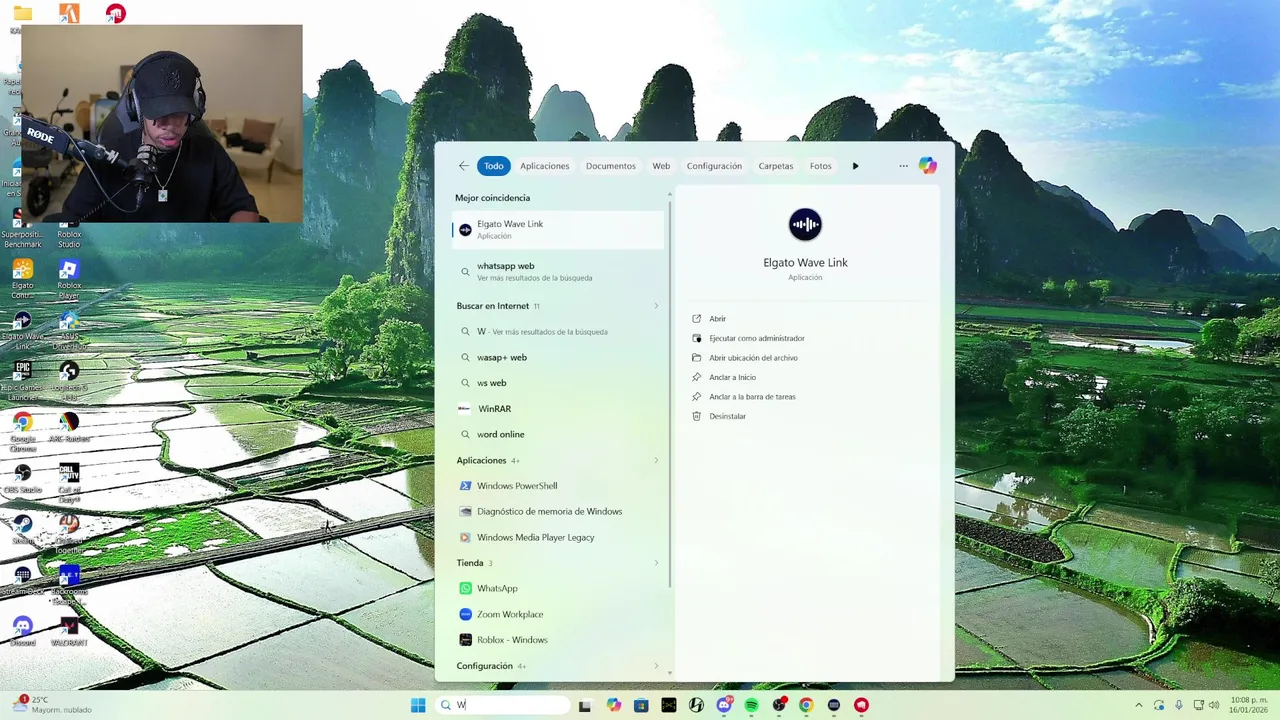Open OBS Studio from the taskbar
Viewport: 1280px width, 720px height.
(x=779, y=705)
